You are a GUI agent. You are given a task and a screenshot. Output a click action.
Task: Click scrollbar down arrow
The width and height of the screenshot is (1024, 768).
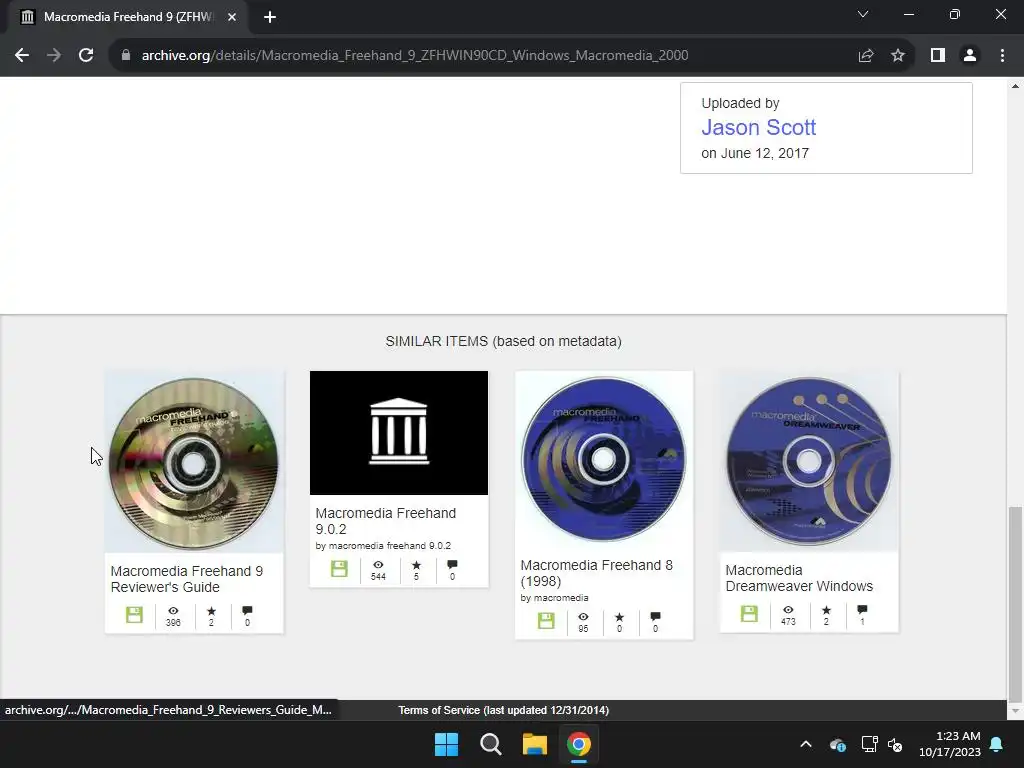coord(1015,711)
